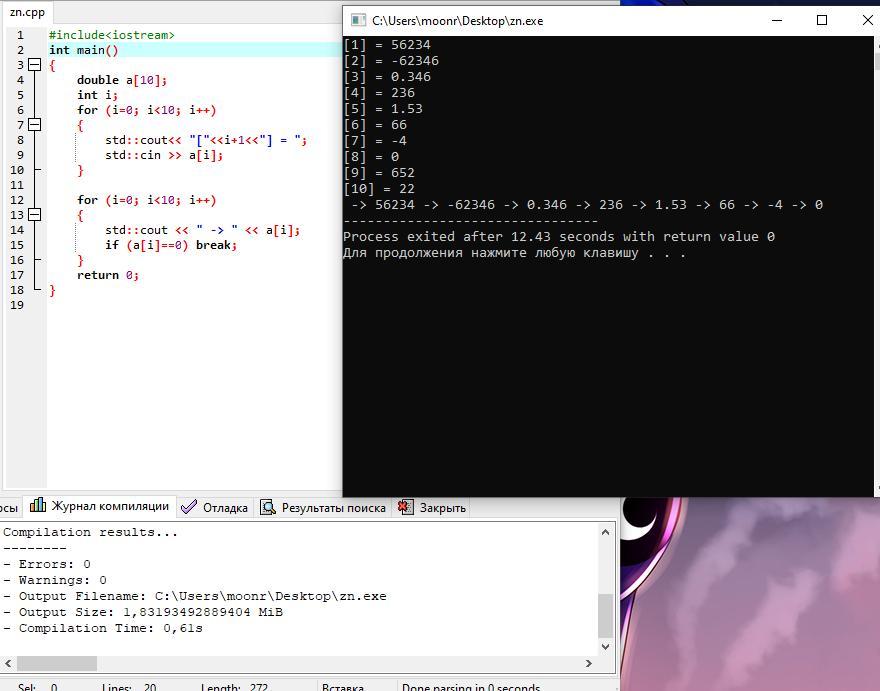Click the bar chart icon on Журнал компиляции tab
Viewport: 880px width, 691px height.
[38, 506]
